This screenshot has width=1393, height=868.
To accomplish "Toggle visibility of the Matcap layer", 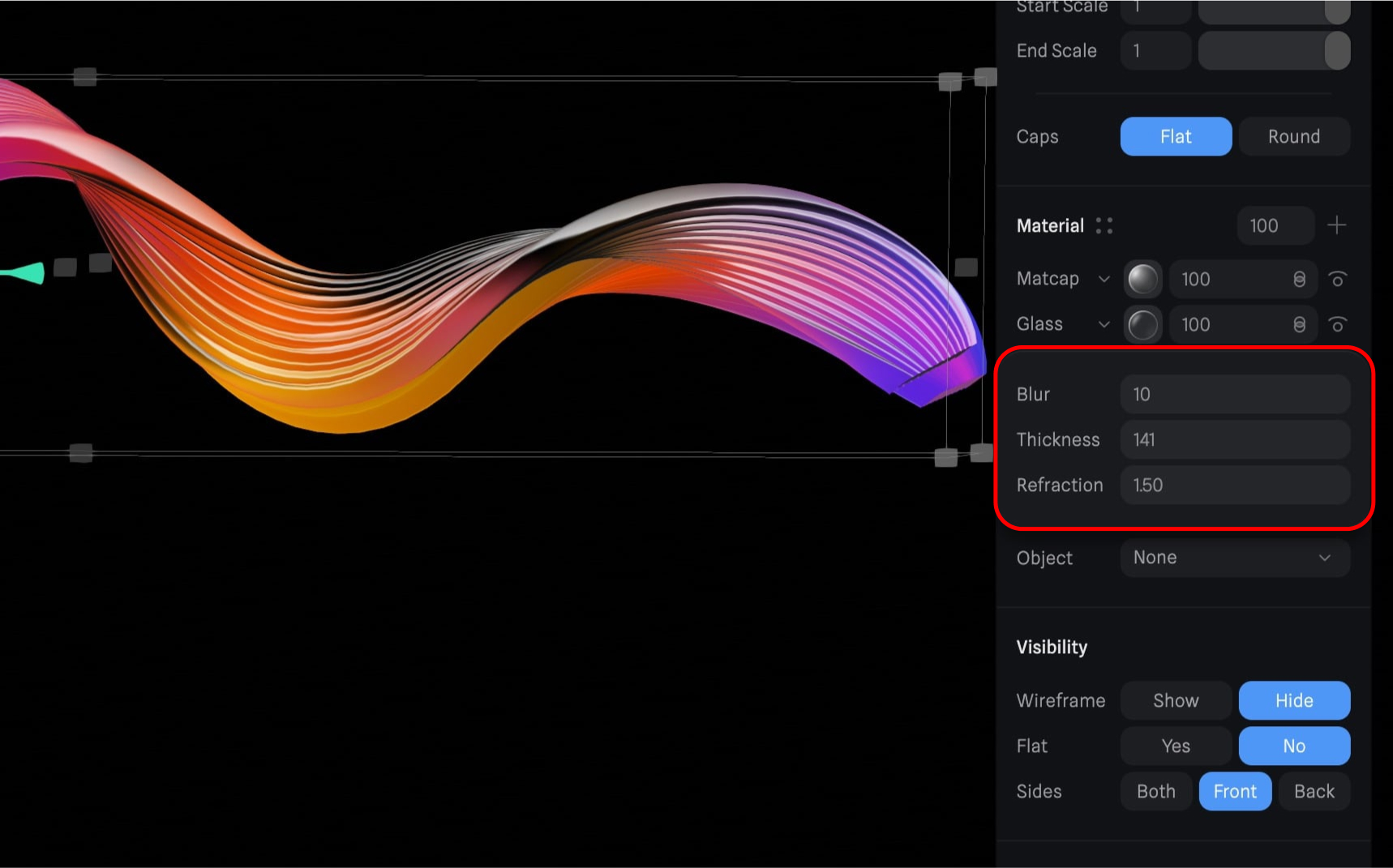I will (x=1338, y=279).
